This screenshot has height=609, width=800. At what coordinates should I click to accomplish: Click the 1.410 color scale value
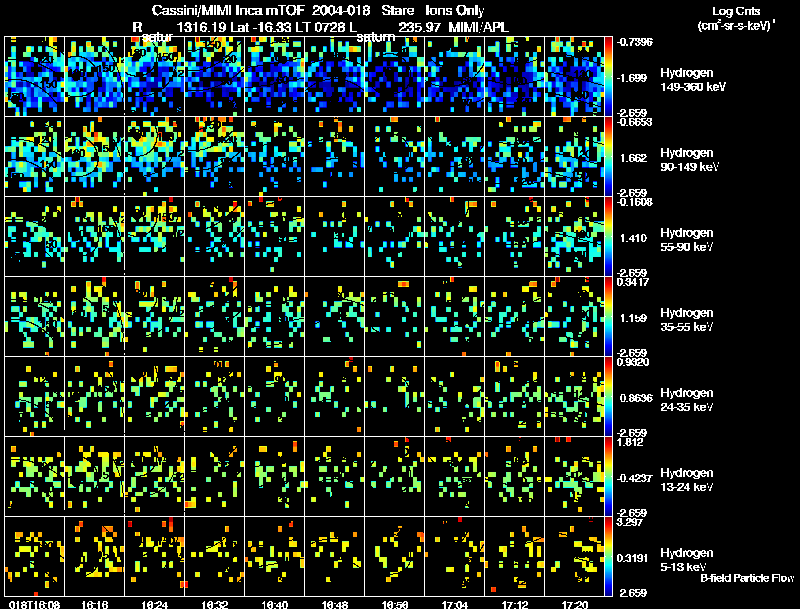pyautogui.click(x=633, y=238)
